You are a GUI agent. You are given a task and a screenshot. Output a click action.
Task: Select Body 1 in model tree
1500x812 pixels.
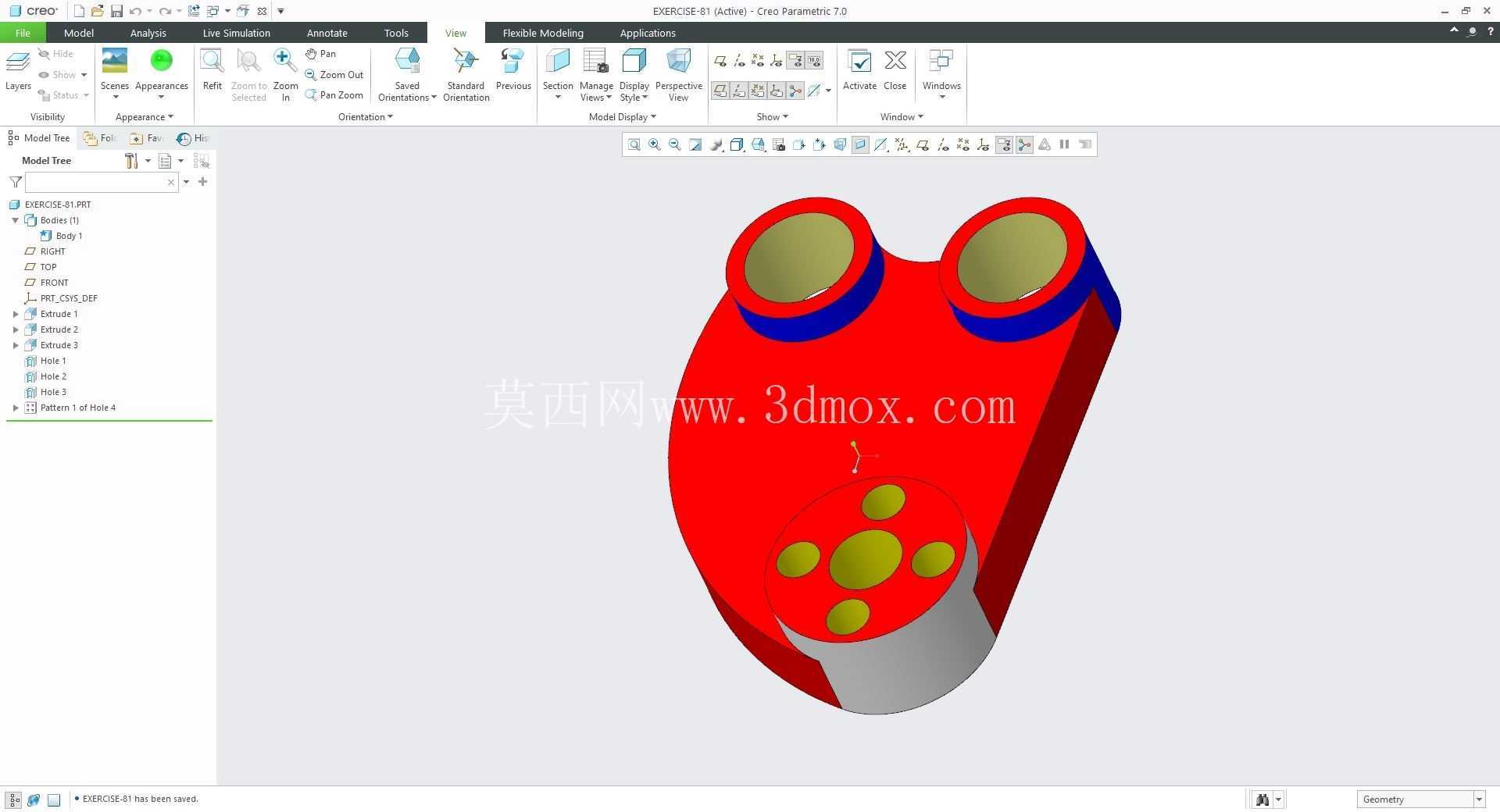tap(69, 236)
